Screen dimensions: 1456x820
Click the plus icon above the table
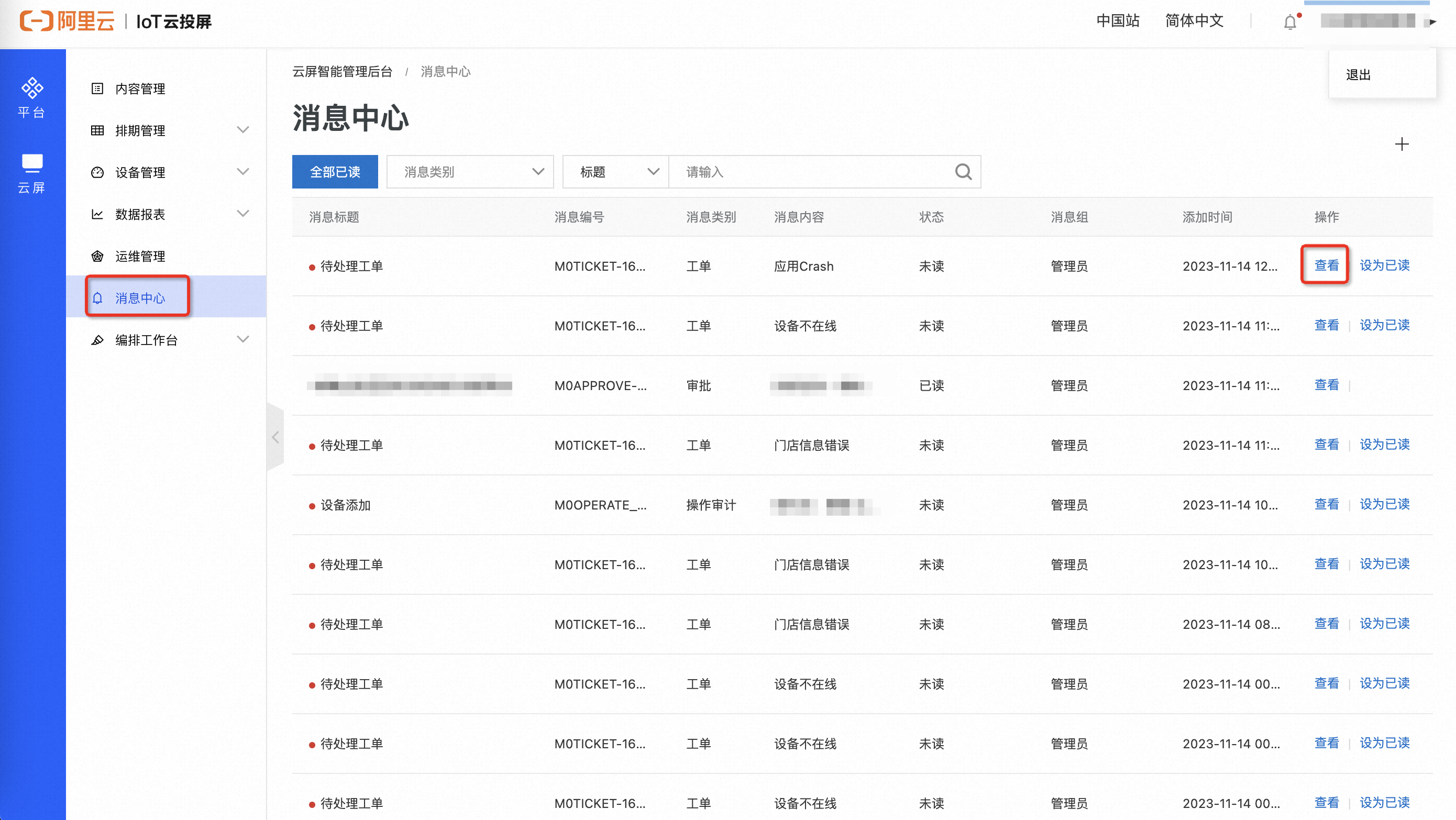(x=1402, y=144)
